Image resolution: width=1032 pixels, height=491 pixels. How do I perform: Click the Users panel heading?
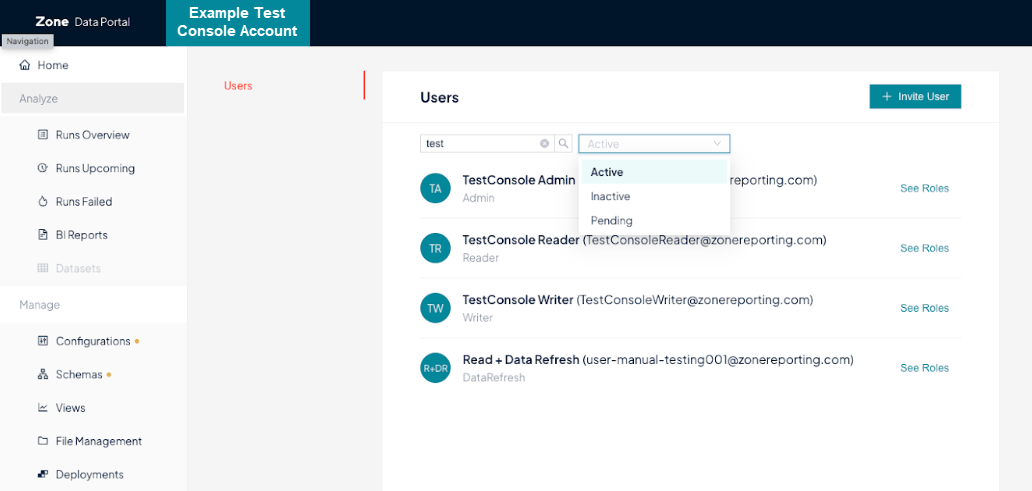[440, 97]
